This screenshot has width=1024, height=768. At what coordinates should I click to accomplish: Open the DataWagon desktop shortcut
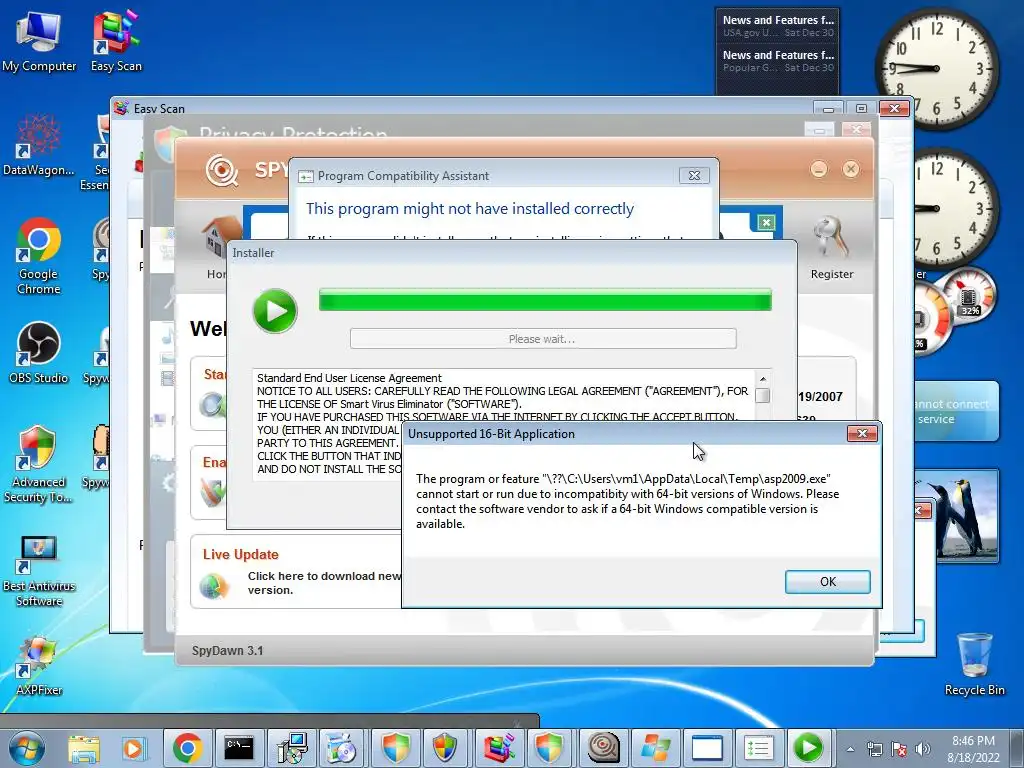pyautogui.click(x=39, y=146)
